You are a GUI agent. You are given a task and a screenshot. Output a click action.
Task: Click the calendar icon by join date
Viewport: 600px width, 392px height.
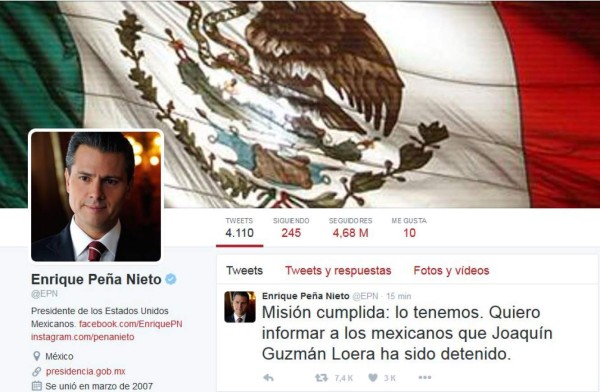(x=36, y=385)
